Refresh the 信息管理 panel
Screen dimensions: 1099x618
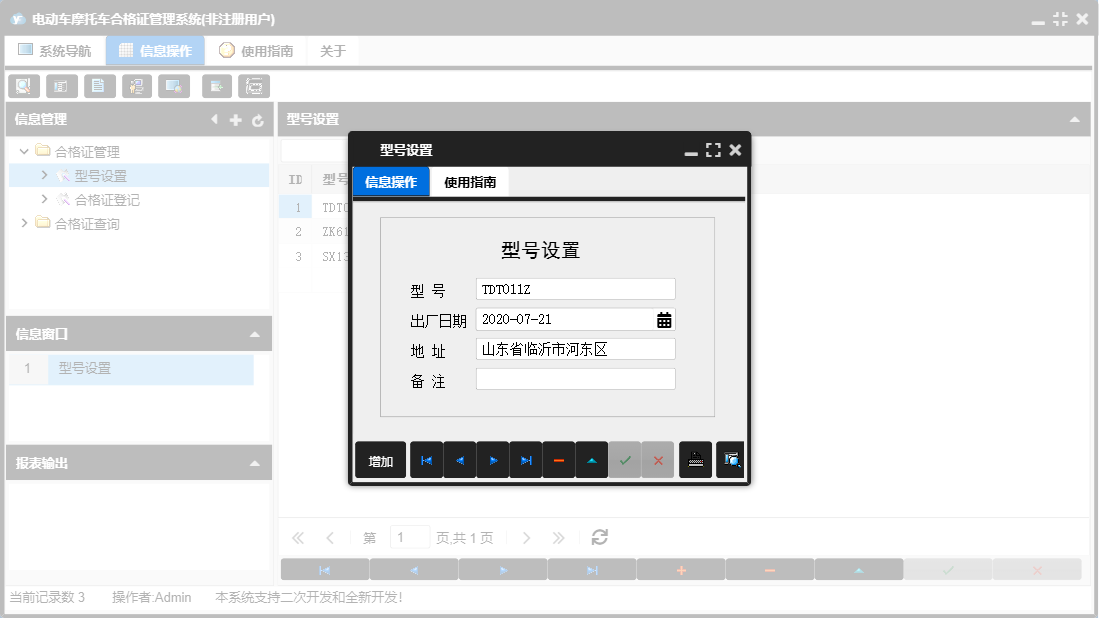(258, 119)
